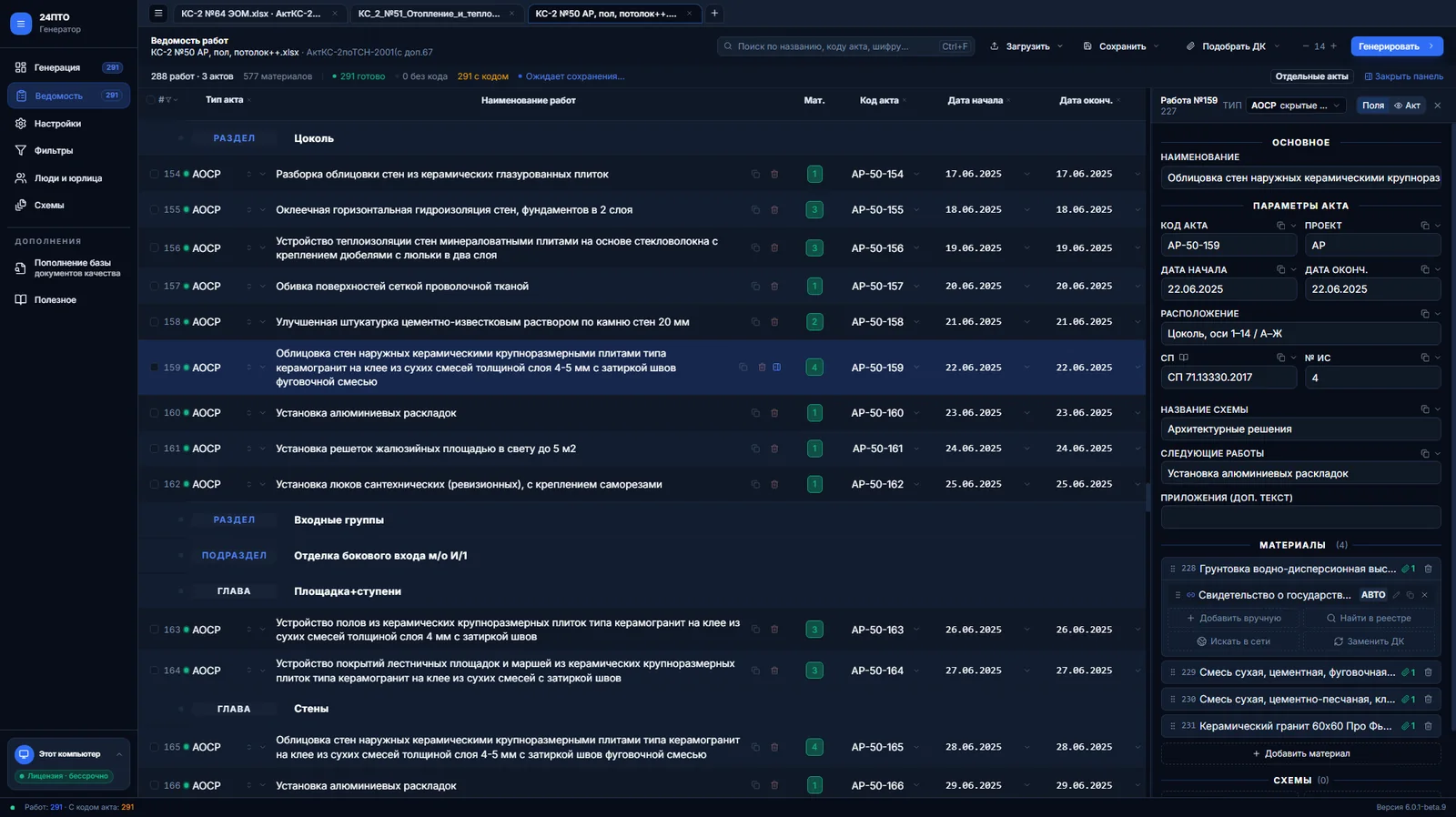The height and width of the screenshot is (817, 1456).
Task: Open the Загрузить dropdown menu
Action: click(1026, 46)
